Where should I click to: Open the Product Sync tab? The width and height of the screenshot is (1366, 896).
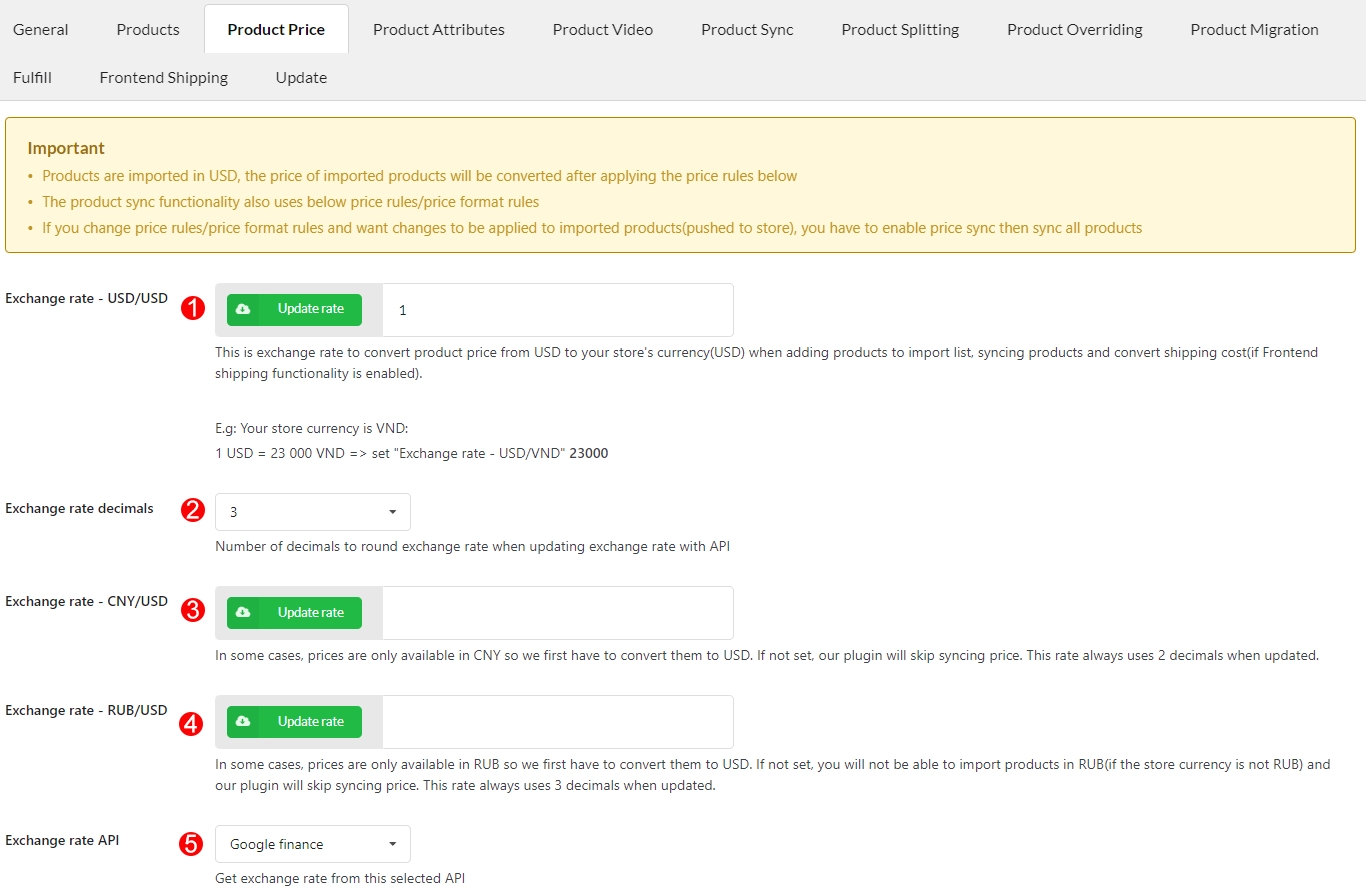coord(747,29)
